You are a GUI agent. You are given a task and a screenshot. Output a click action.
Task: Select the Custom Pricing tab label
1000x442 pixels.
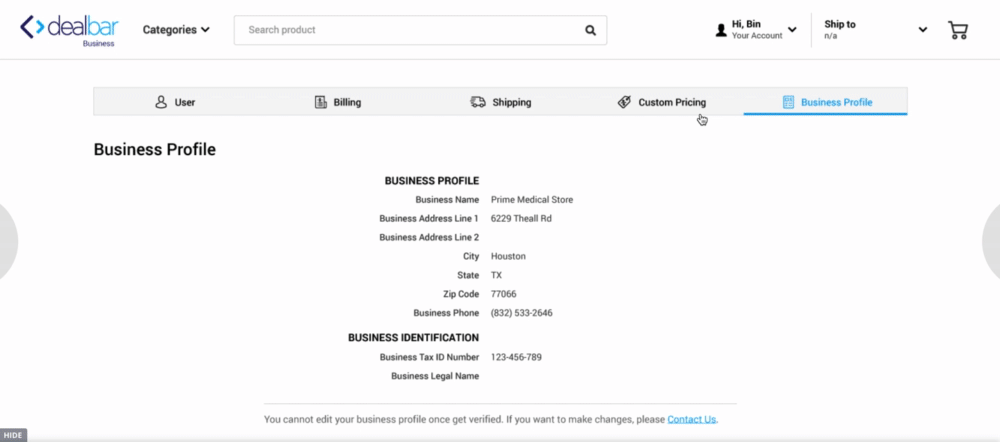tap(672, 102)
